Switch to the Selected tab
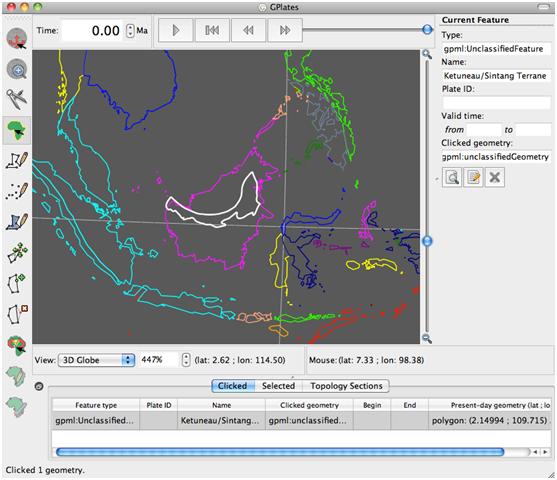Screen dimensions: 557x480 coord(278,386)
